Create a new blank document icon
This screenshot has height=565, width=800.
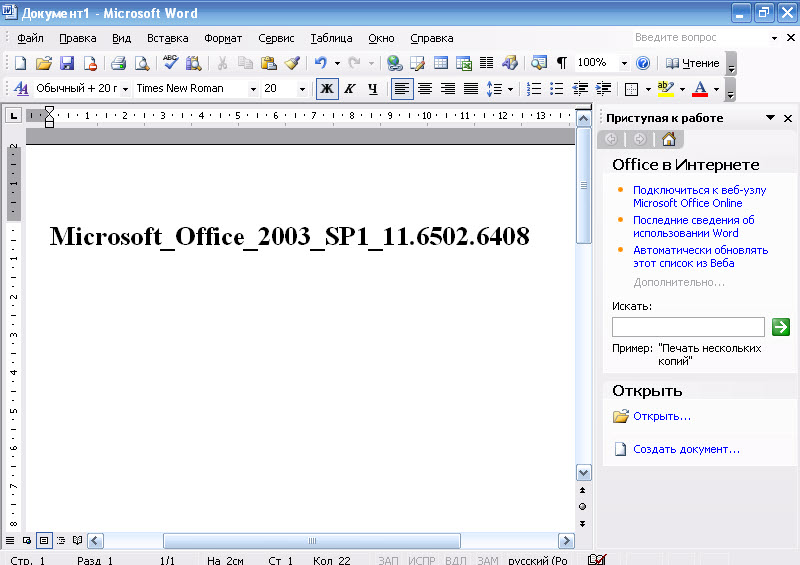click(20, 63)
